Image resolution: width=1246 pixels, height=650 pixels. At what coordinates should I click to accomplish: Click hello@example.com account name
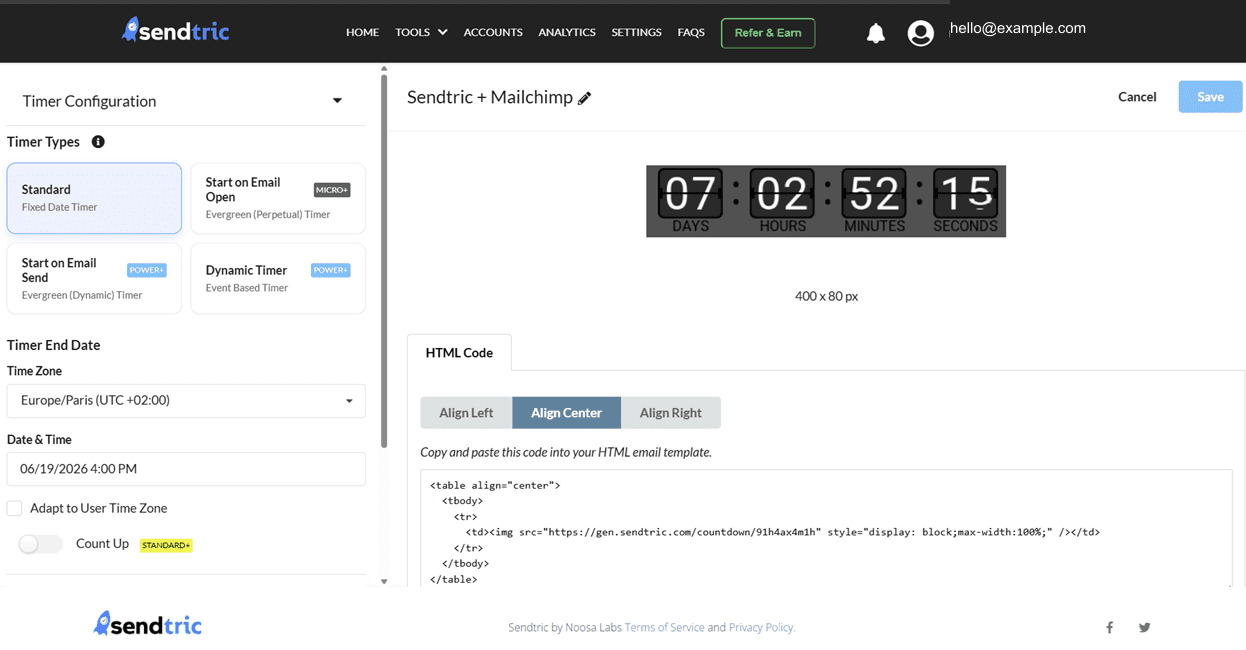pos(1018,28)
